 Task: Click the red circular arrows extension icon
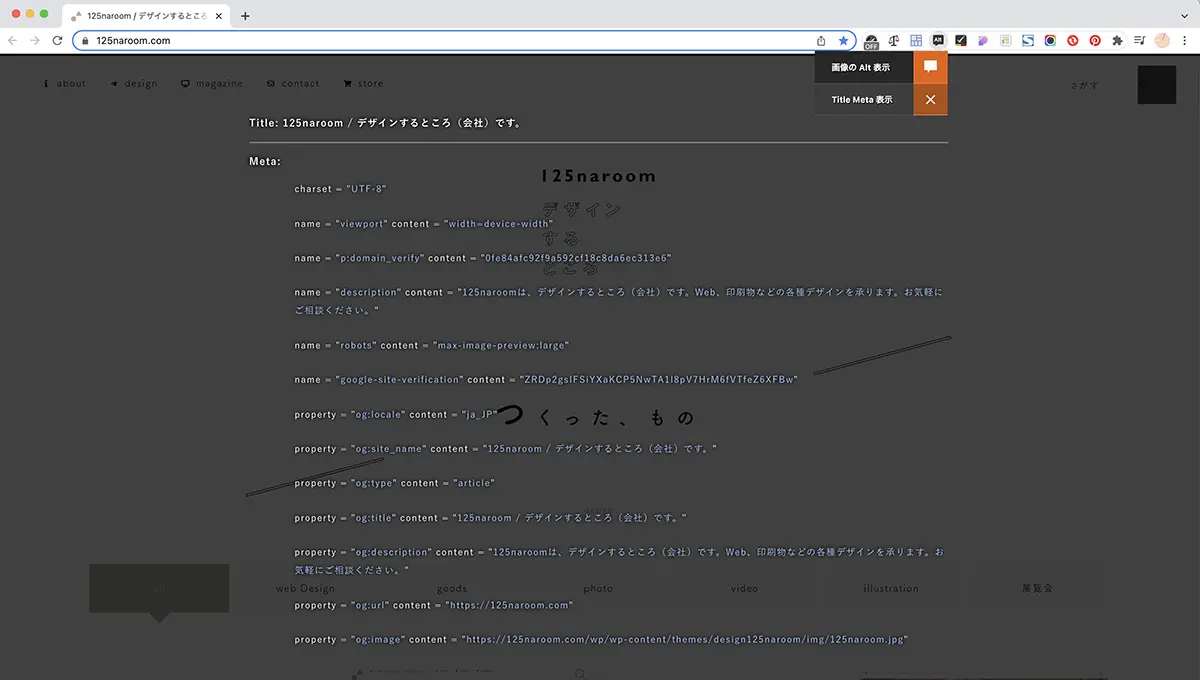[1072, 40]
